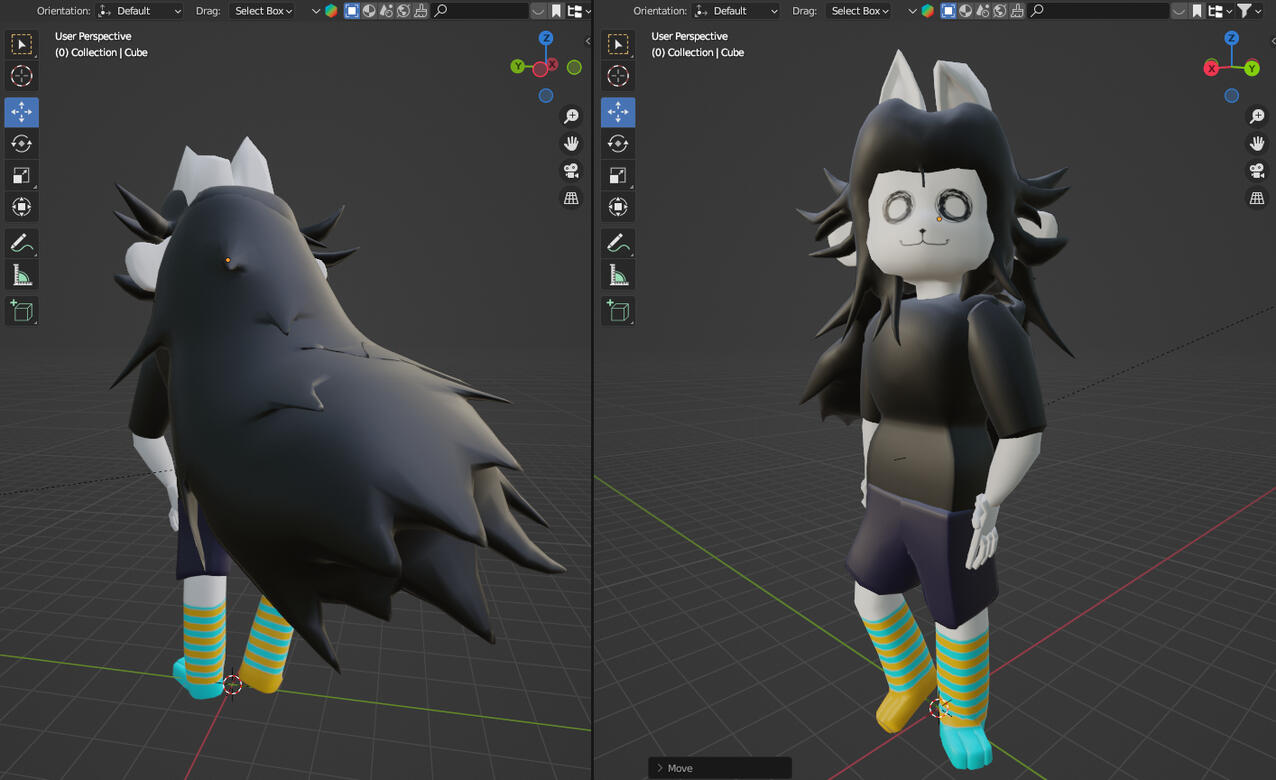Activate the Cursor tool in right viewport

(x=618, y=76)
